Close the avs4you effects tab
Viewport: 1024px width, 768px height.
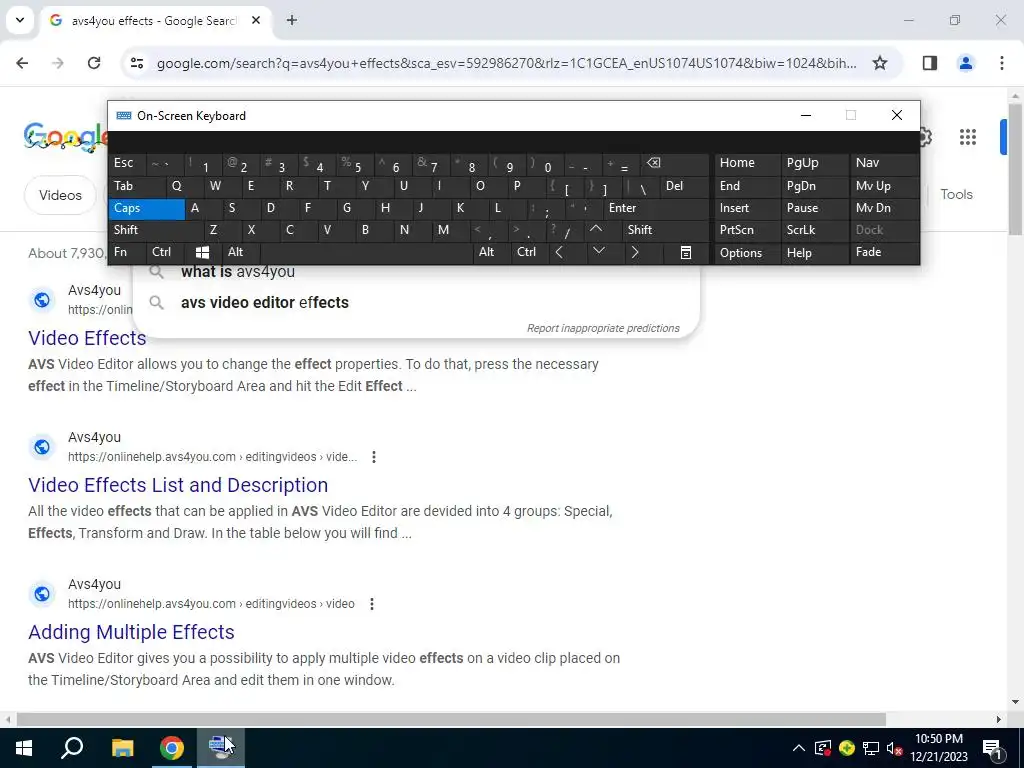click(x=256, y=20)
